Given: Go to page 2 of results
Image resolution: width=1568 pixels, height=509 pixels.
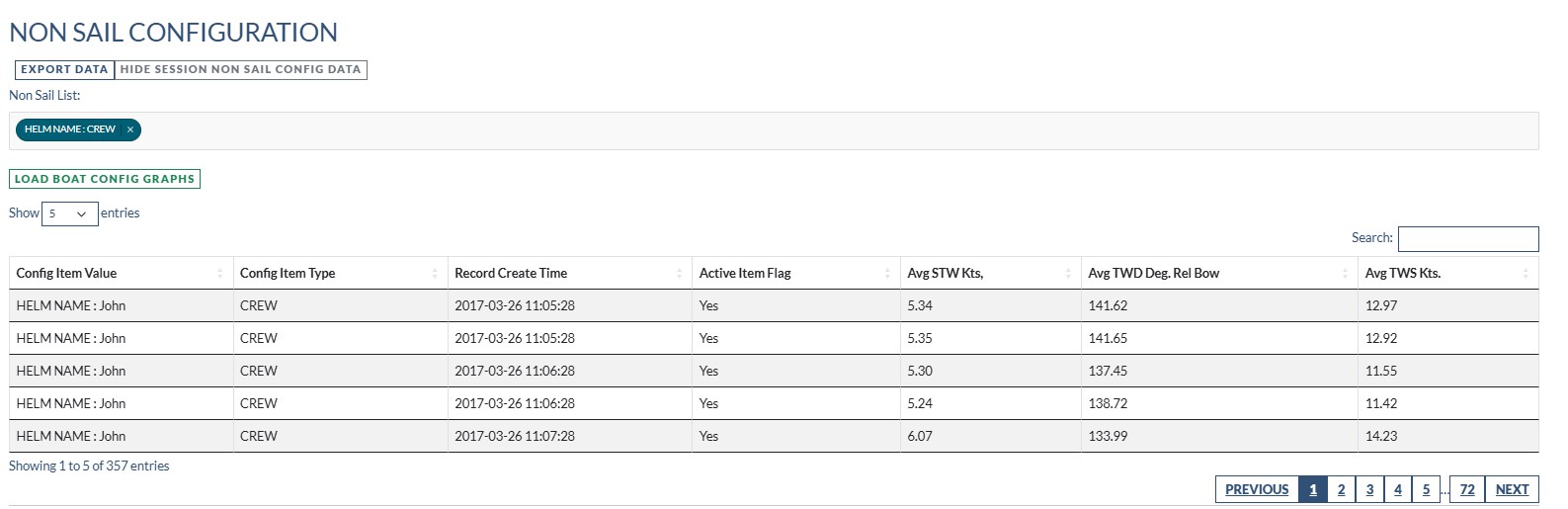Looking at the screenshot, I should pyautogui.click(x=1341, y=489).
